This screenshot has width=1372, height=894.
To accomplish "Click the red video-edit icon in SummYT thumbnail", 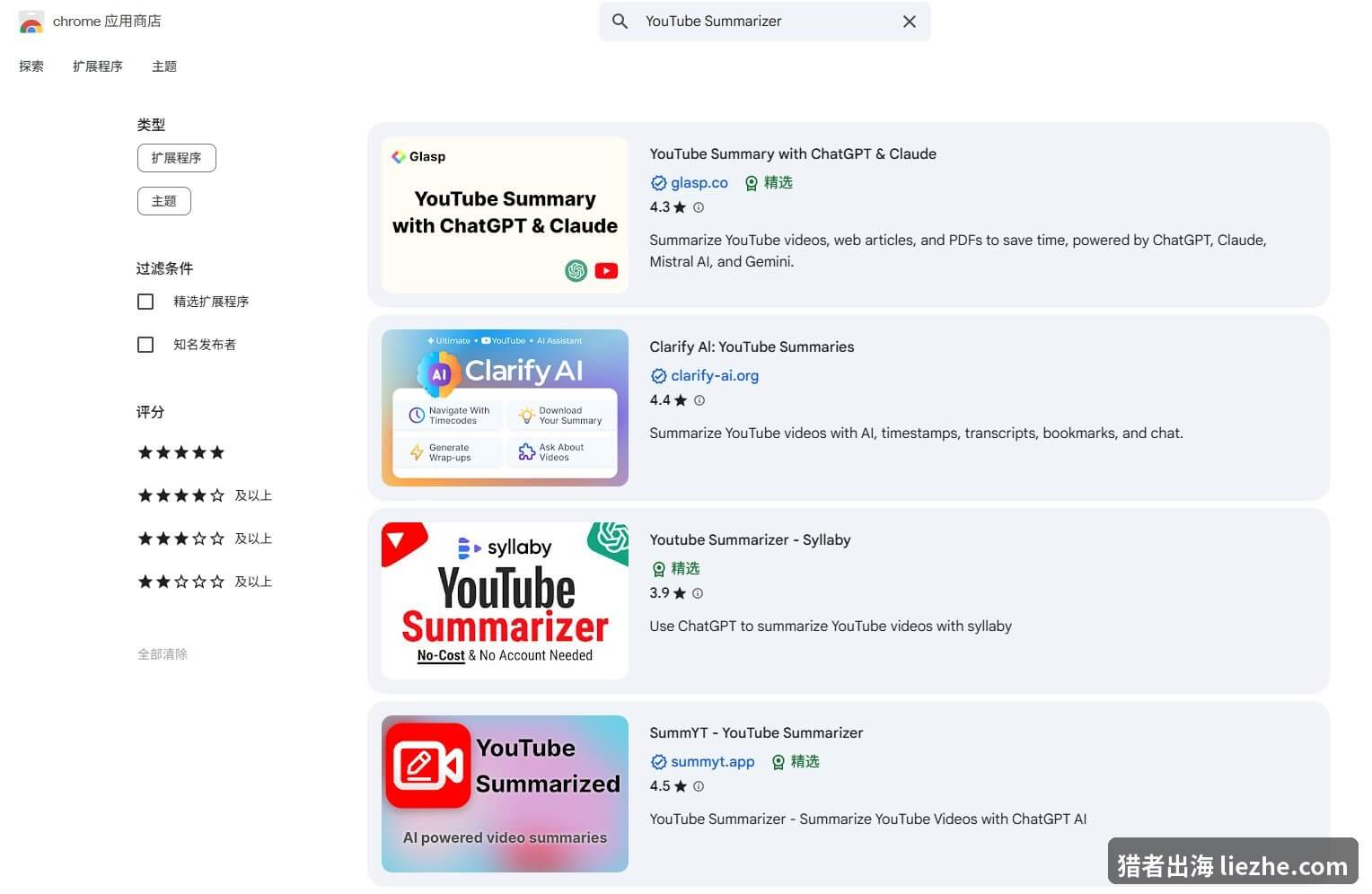I will click(427, 766).
